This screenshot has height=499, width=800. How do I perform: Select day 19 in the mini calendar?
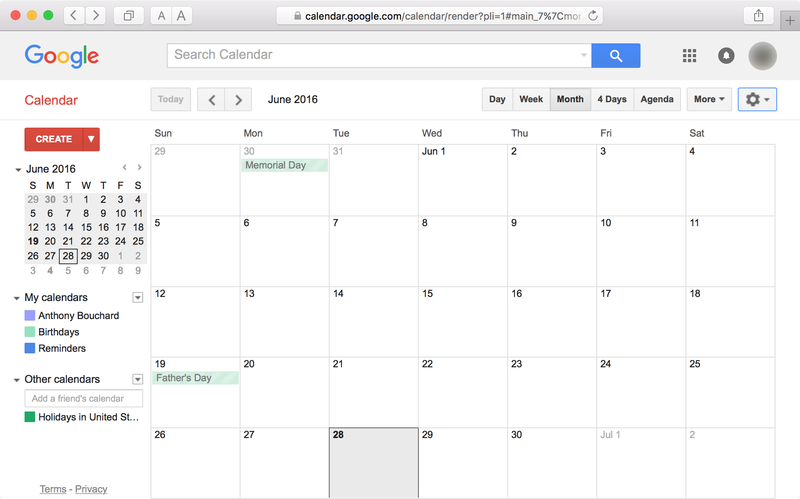33,241
